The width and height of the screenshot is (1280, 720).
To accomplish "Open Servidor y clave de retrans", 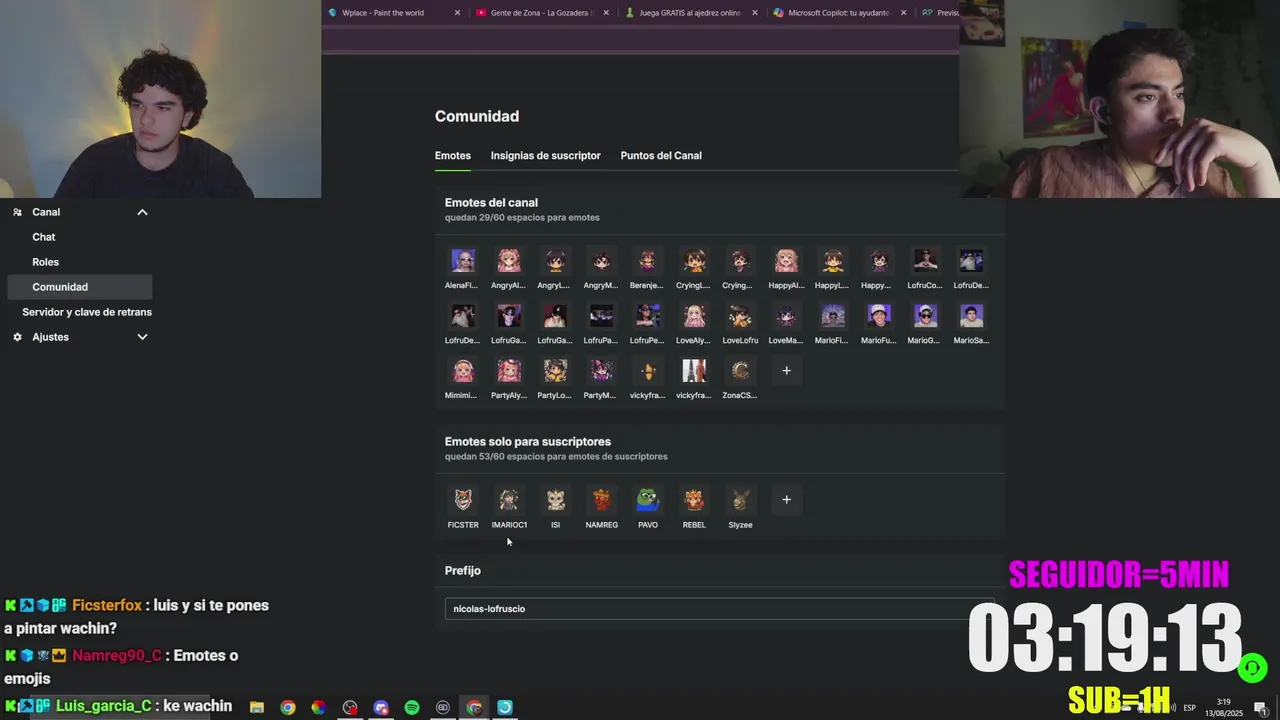I will (x=87, y=312).
